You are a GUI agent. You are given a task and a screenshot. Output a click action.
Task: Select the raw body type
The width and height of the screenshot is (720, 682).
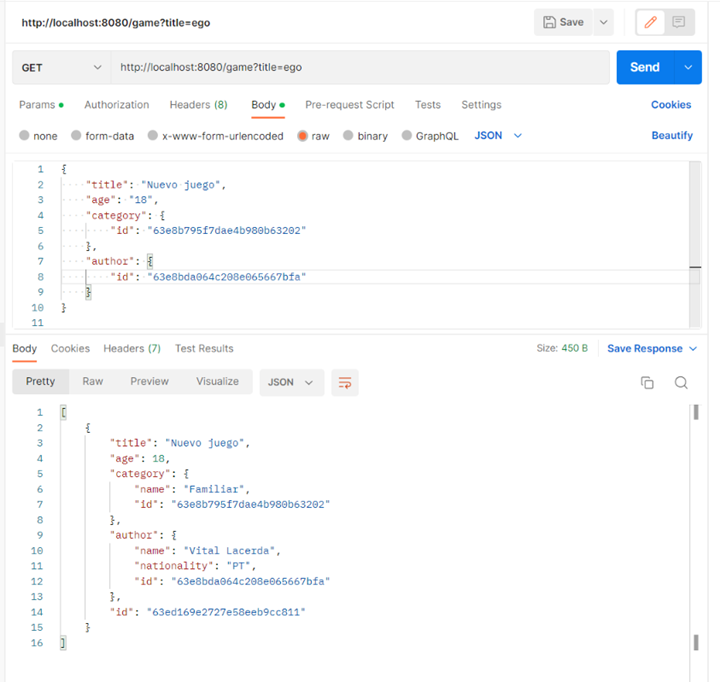click(303, 136)
